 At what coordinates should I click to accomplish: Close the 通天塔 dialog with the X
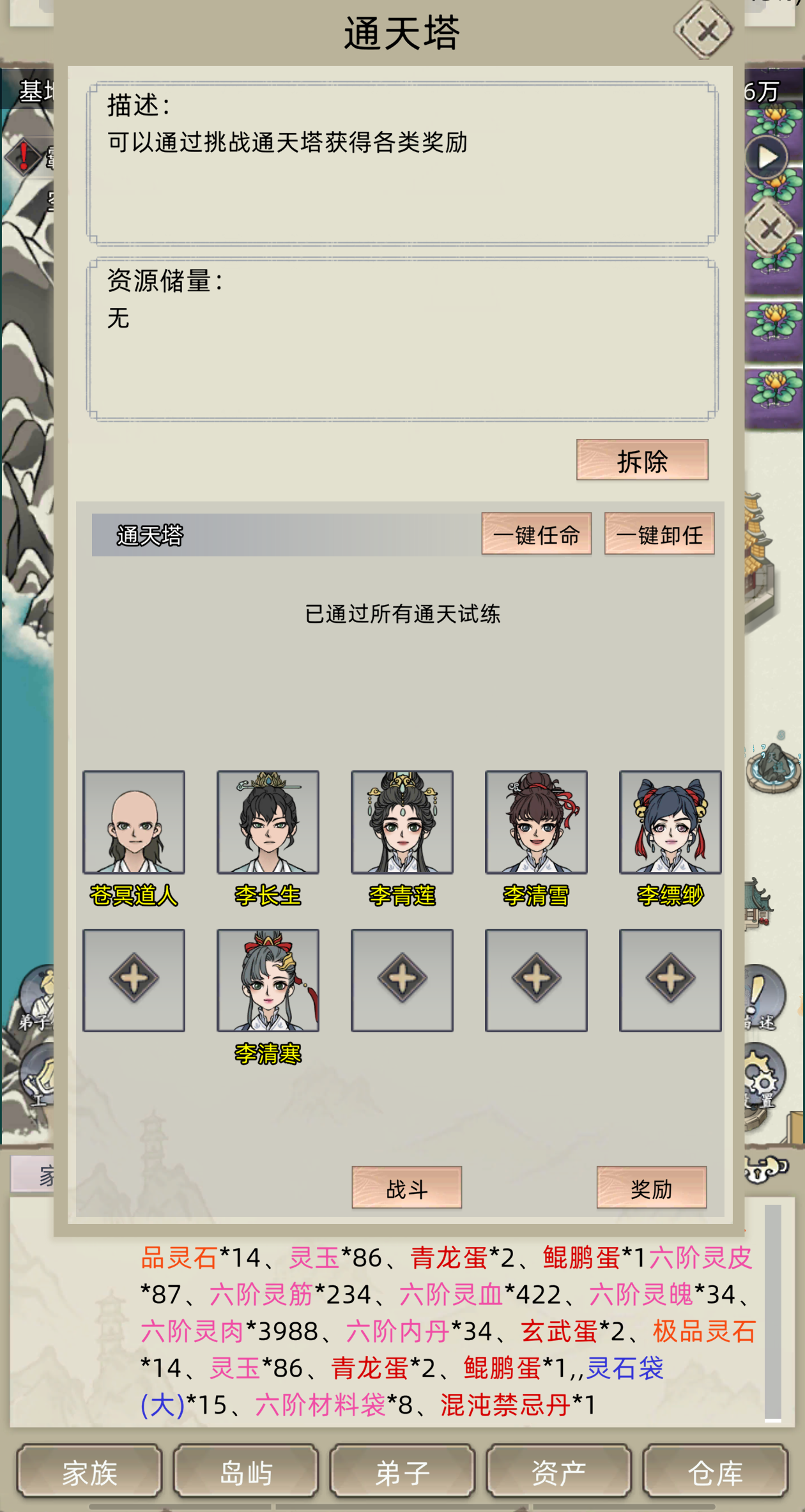pos(705,29)
